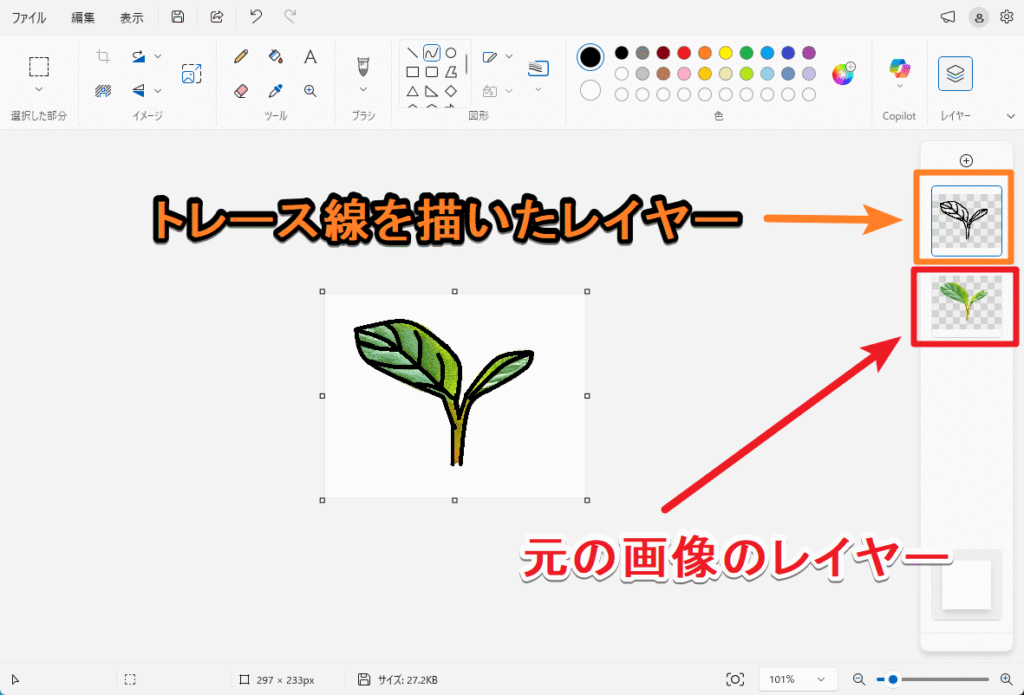Image resolution: width=1024 pixels, height=695 pixels.
Task: Click the zoom in magnifier
Action: [x=1006, y=680]
